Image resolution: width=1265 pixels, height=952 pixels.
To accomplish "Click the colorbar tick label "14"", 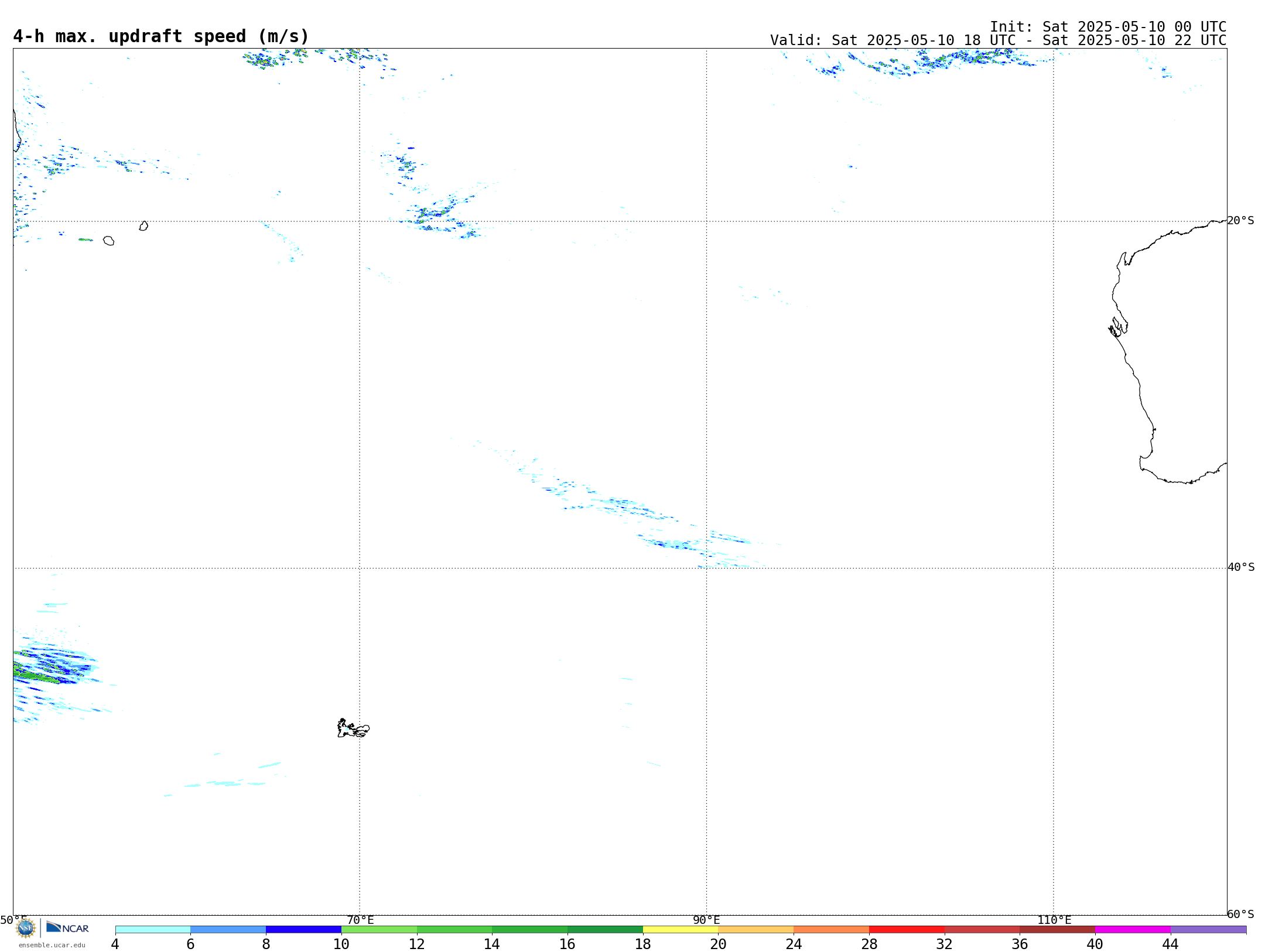I will [x=492, y=944].
